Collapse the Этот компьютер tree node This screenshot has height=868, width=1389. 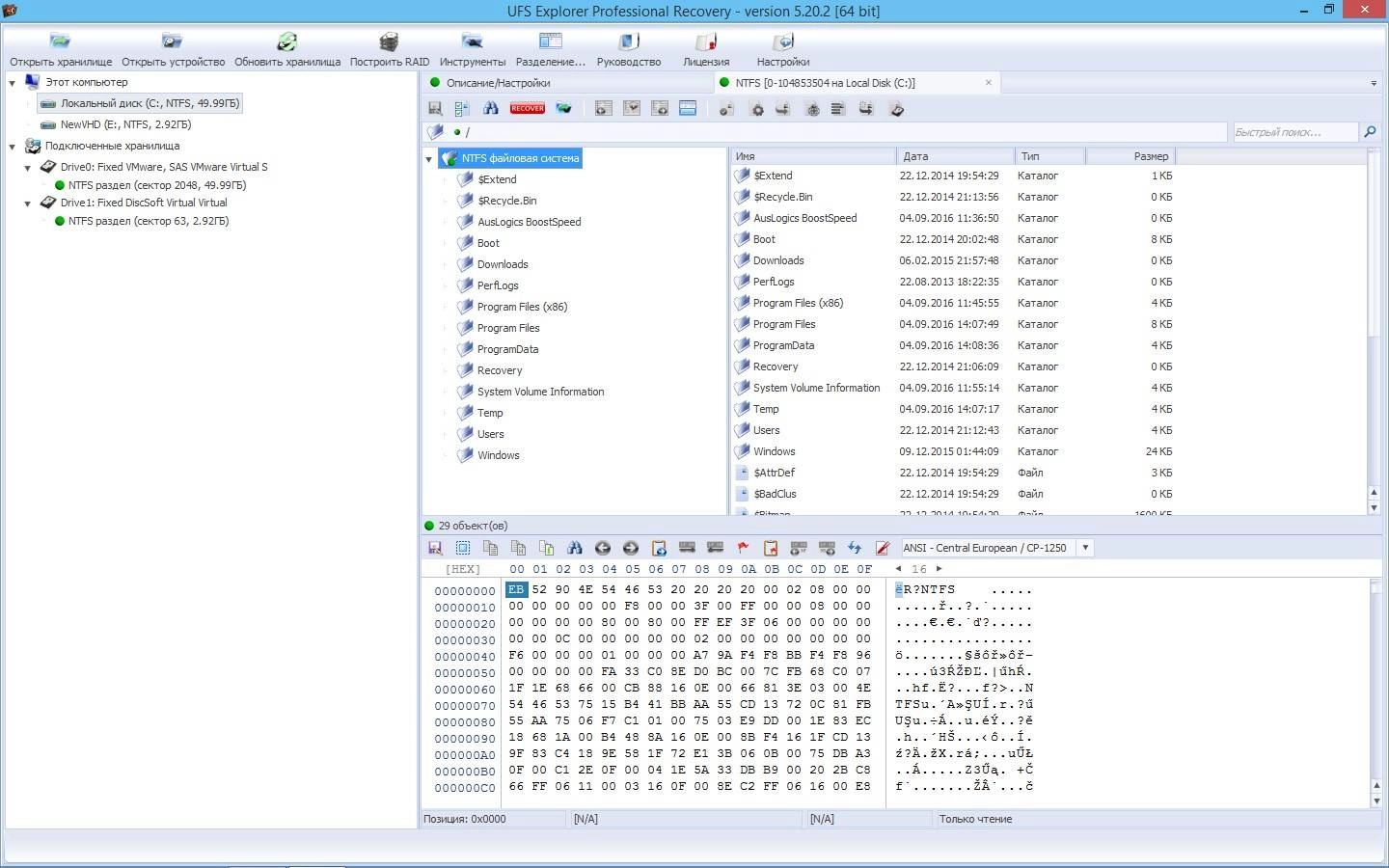tap(12, 83)
